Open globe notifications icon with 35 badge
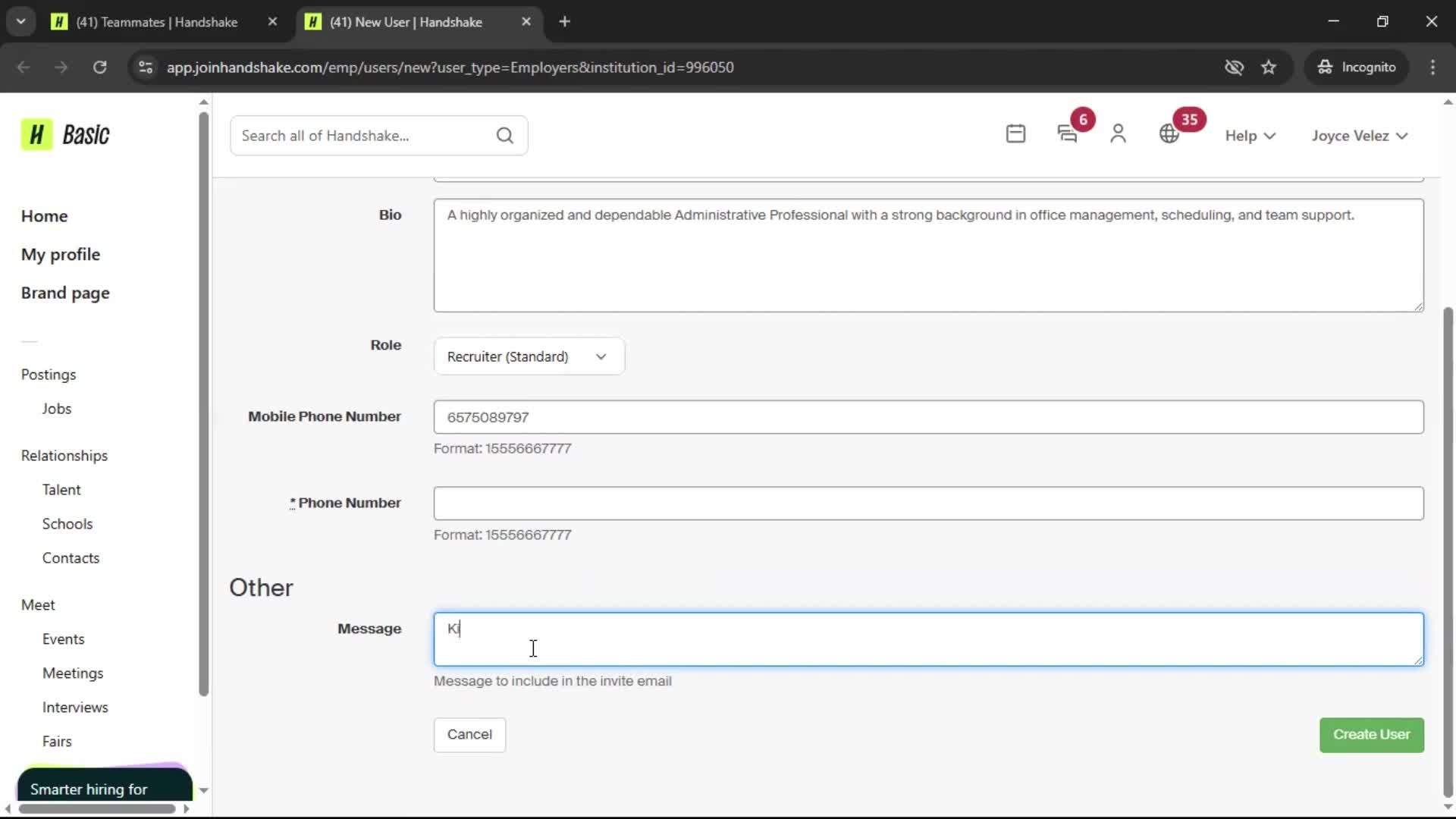The height and width of the screenshot is (819, 1456). coord(1169,134)
